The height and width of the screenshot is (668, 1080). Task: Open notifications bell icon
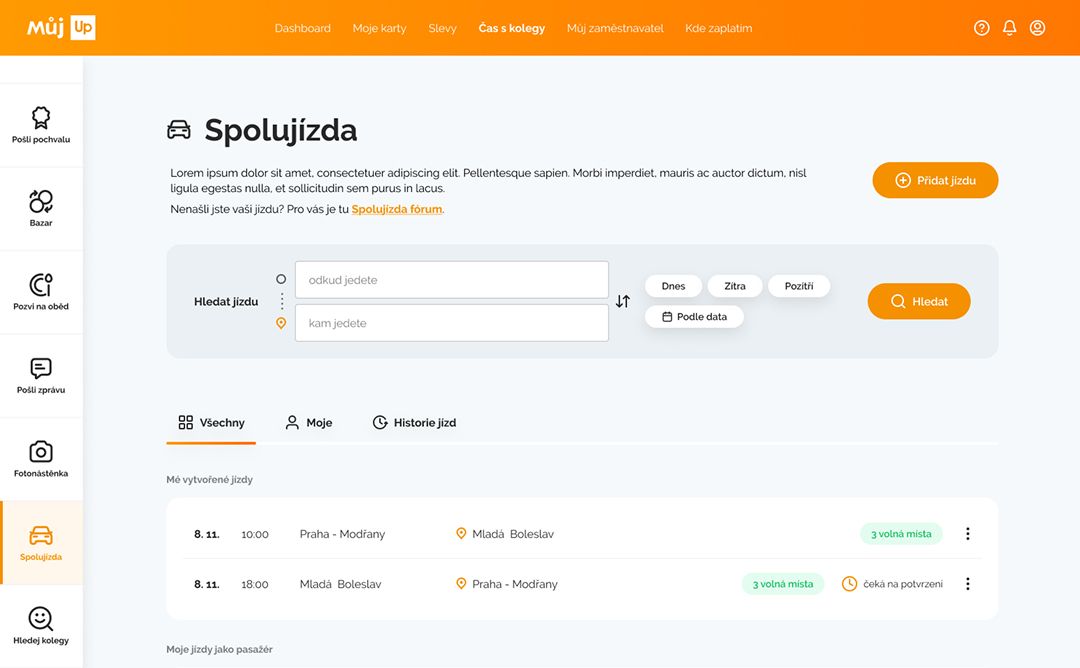[1009, 28]
